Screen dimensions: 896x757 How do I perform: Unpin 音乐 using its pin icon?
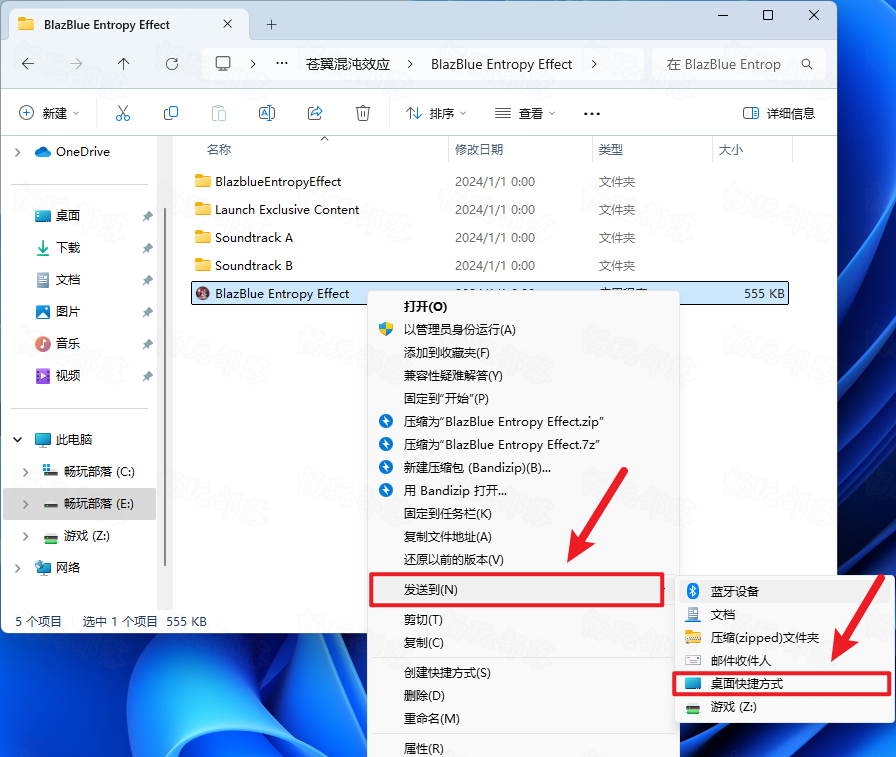tap(147, 344)
